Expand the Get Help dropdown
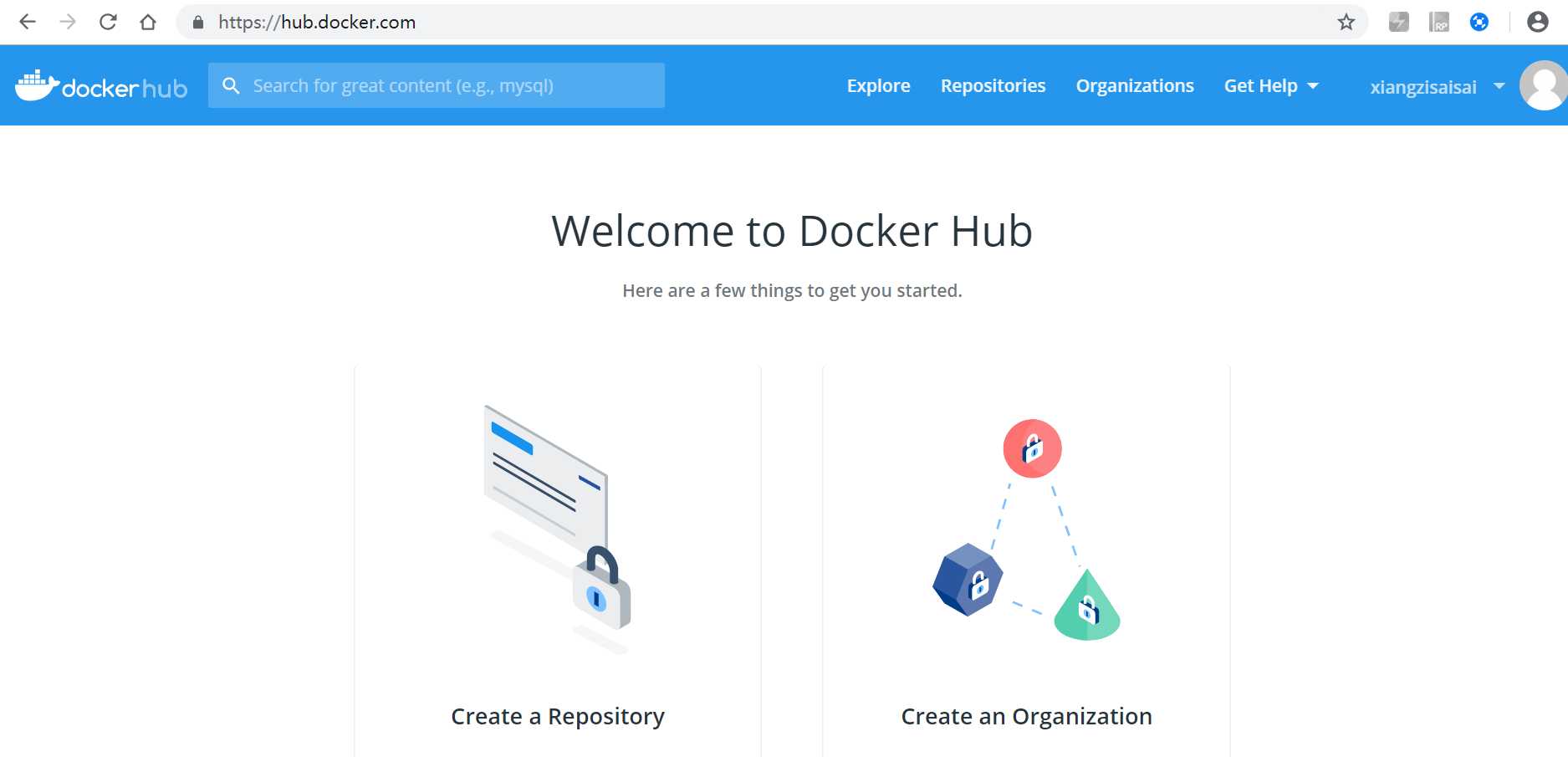1568x757 pixels. click(x=1271, y=85)
